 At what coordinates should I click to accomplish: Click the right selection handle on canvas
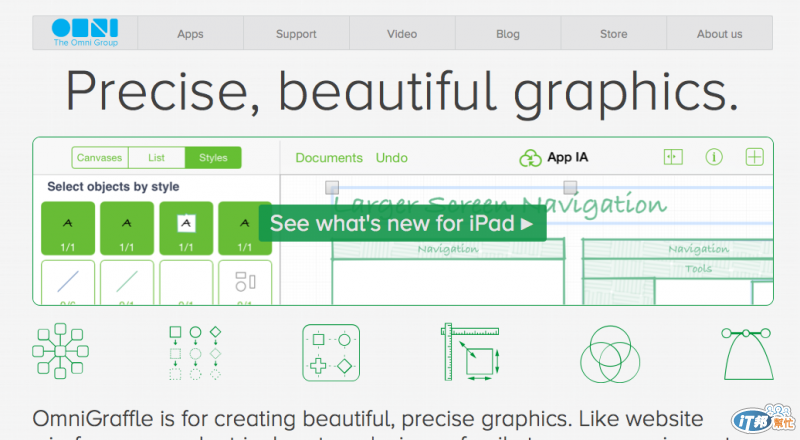(x=570, y=187)
